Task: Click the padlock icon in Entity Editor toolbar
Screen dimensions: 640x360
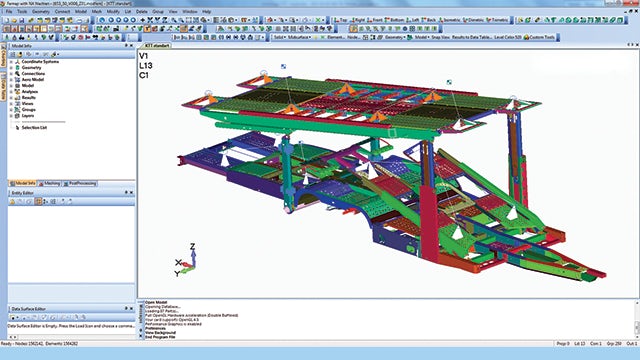Action: (13, 201)
